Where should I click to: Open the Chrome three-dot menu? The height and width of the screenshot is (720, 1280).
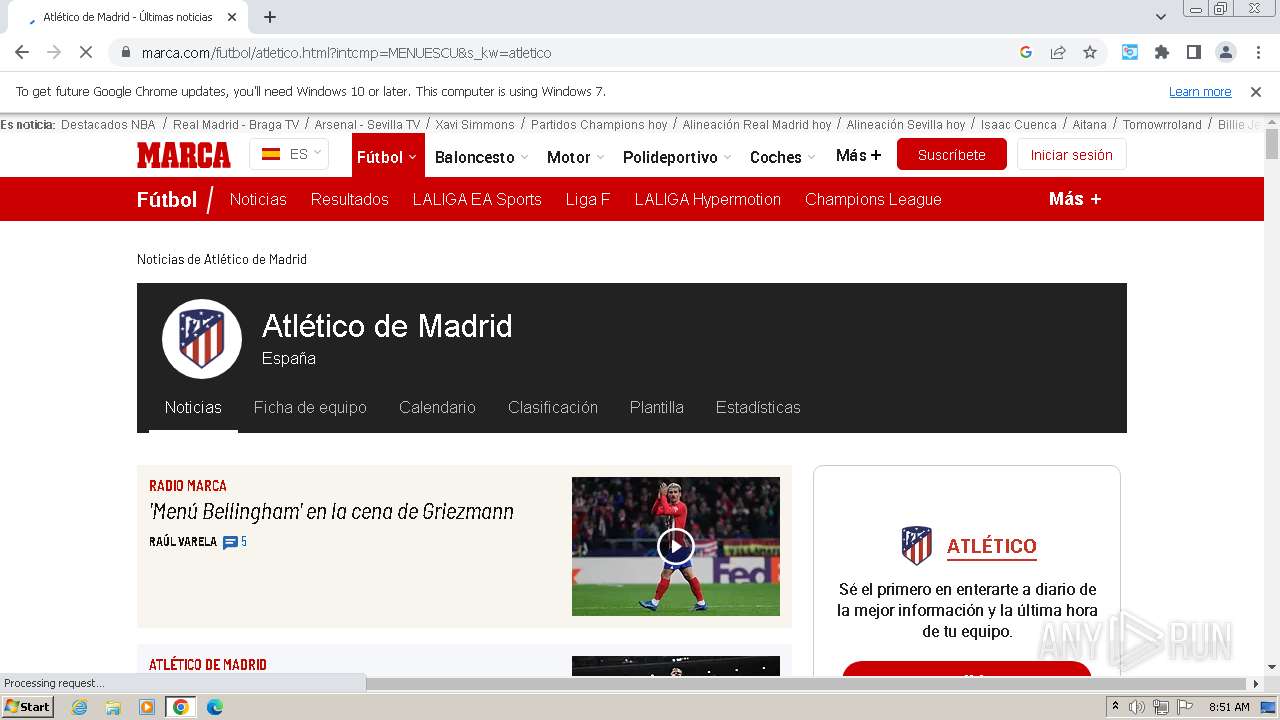pyautogui.click(x=1258, y=52)
